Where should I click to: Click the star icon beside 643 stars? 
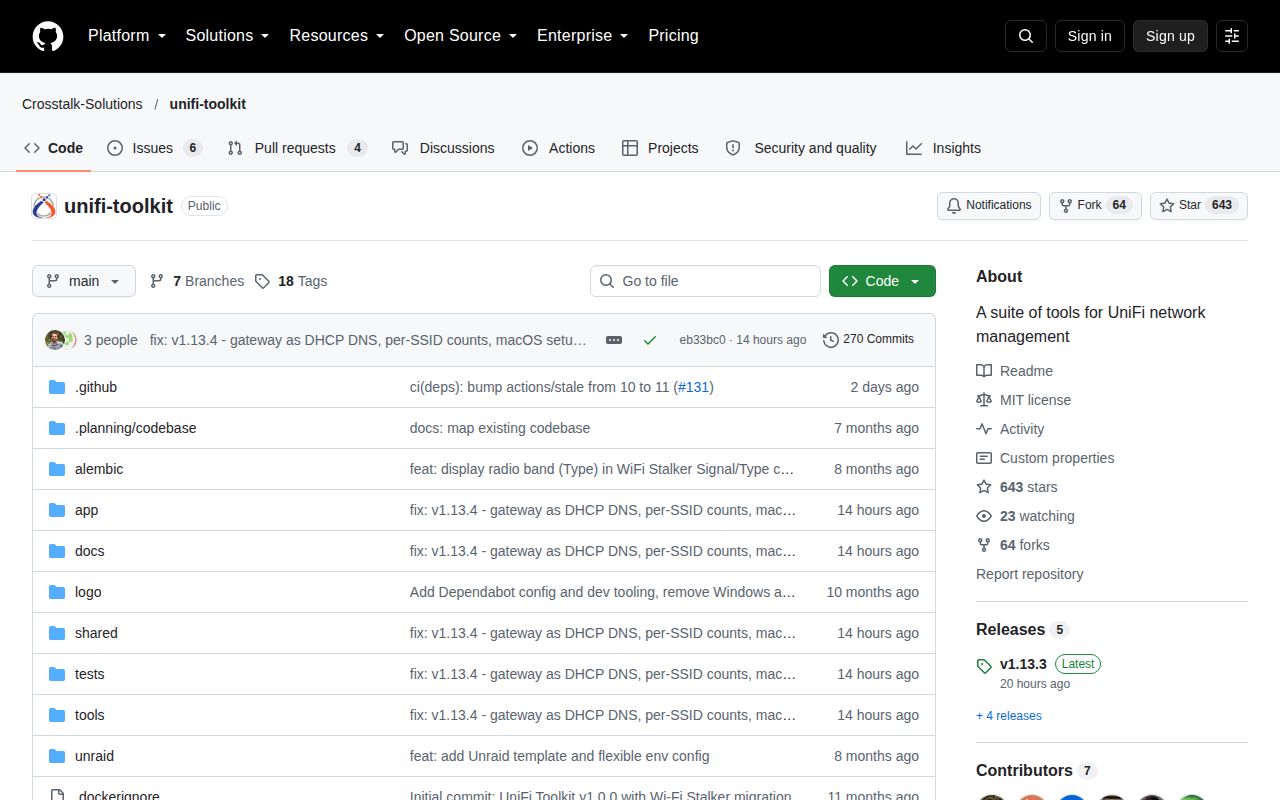[x=984, y=487]
